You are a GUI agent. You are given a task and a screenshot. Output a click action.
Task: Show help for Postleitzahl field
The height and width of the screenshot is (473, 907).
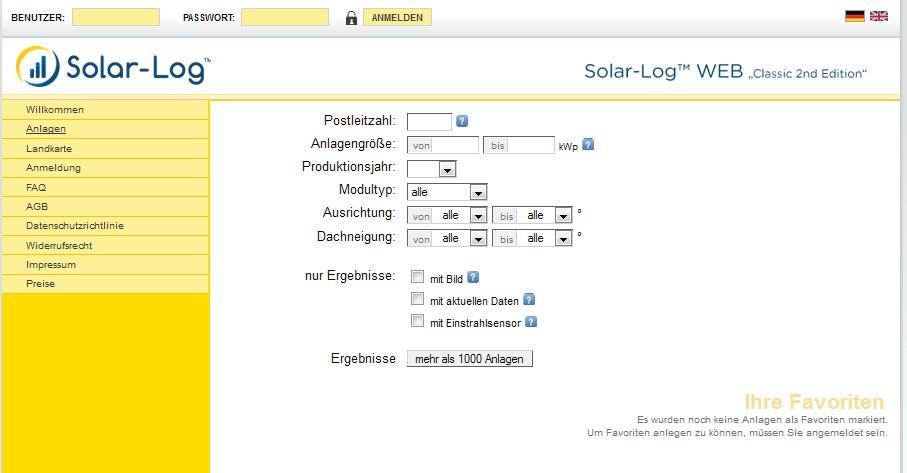462,121
